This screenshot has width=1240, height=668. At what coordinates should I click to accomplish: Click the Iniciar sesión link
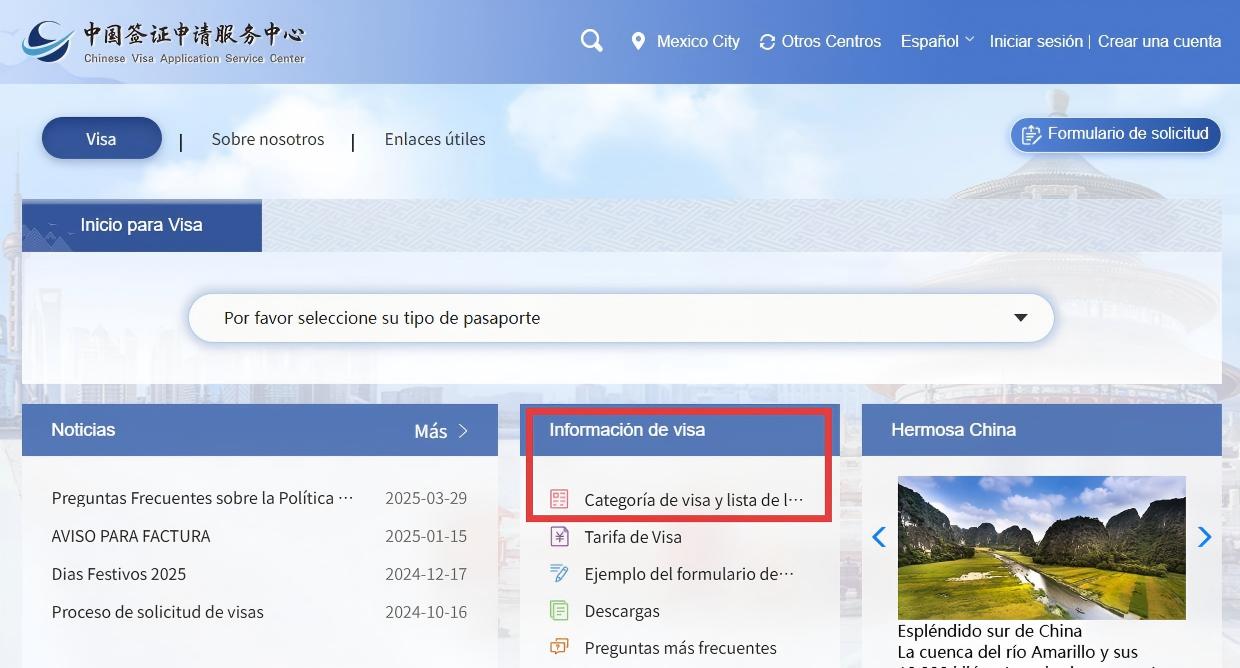click(x=1036, y=41)
